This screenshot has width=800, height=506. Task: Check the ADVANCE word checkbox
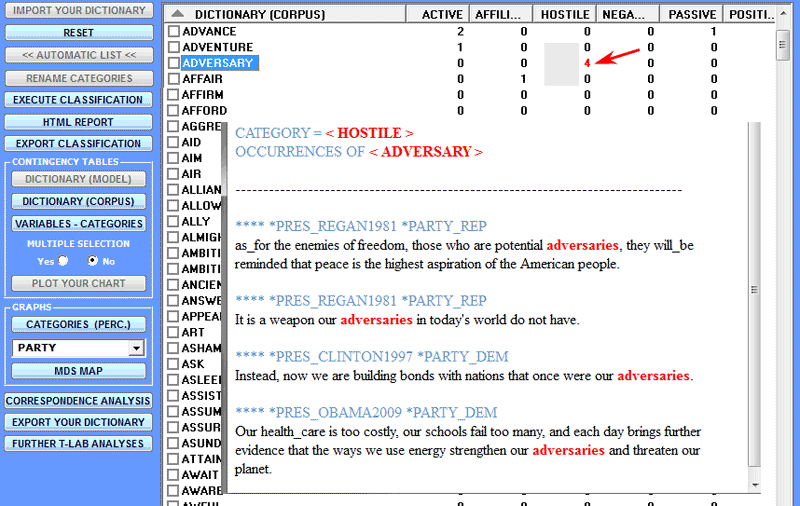click(174, 31)
